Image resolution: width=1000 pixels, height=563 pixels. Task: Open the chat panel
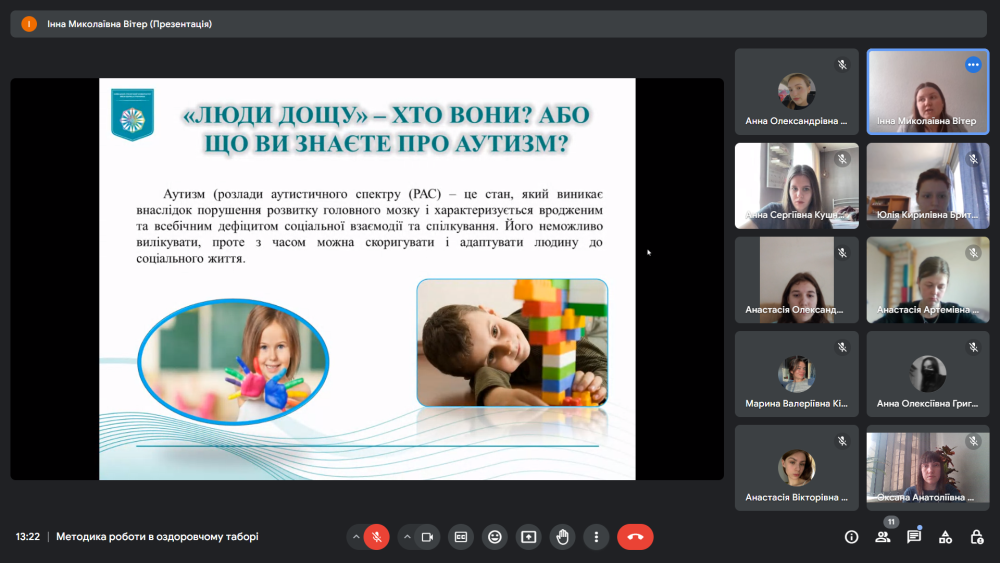click(914, 537)
